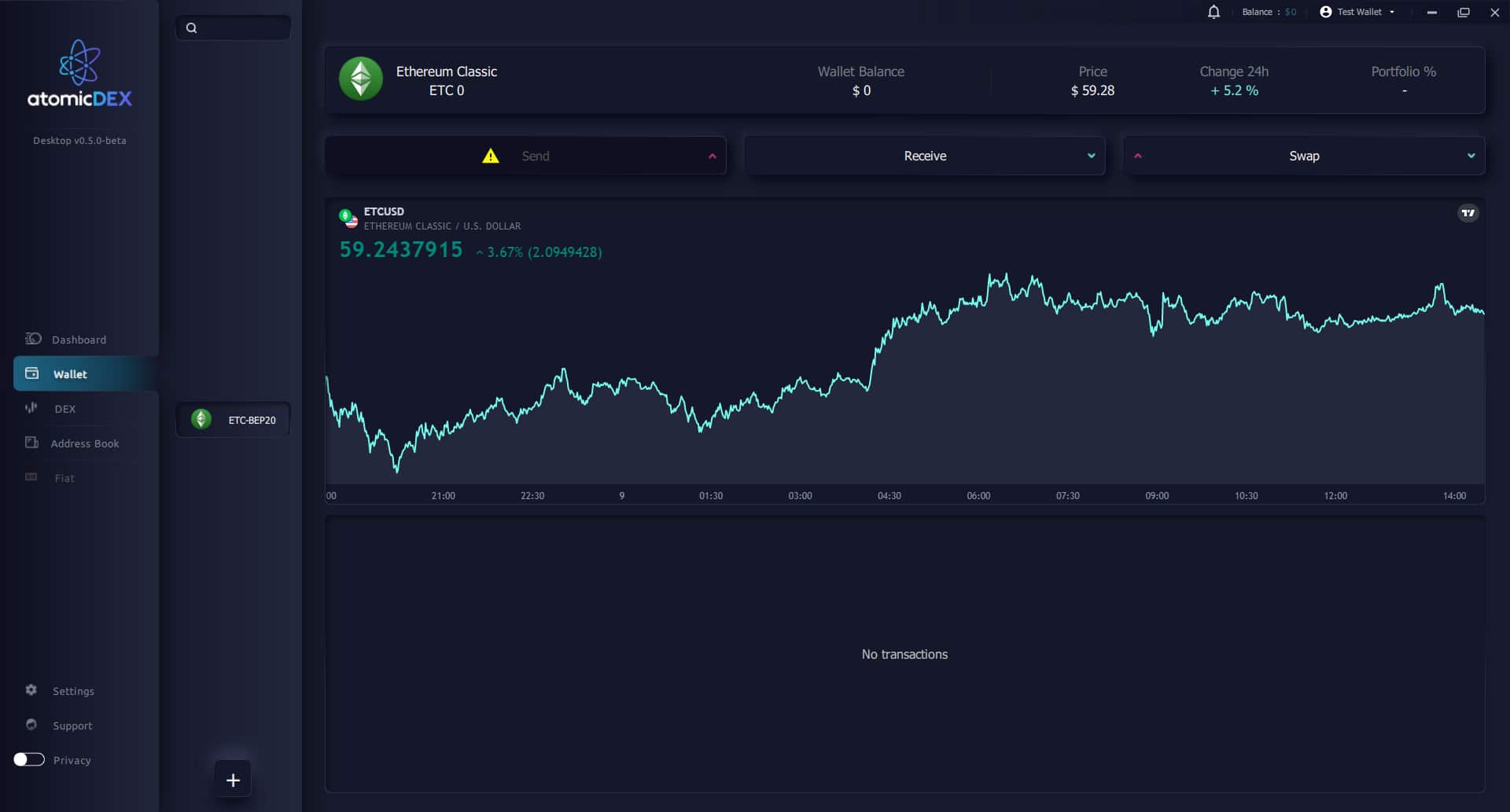The image size is (1510, 812).
Task: Click the Settings gear icon
Action: (x=31, y=690)
